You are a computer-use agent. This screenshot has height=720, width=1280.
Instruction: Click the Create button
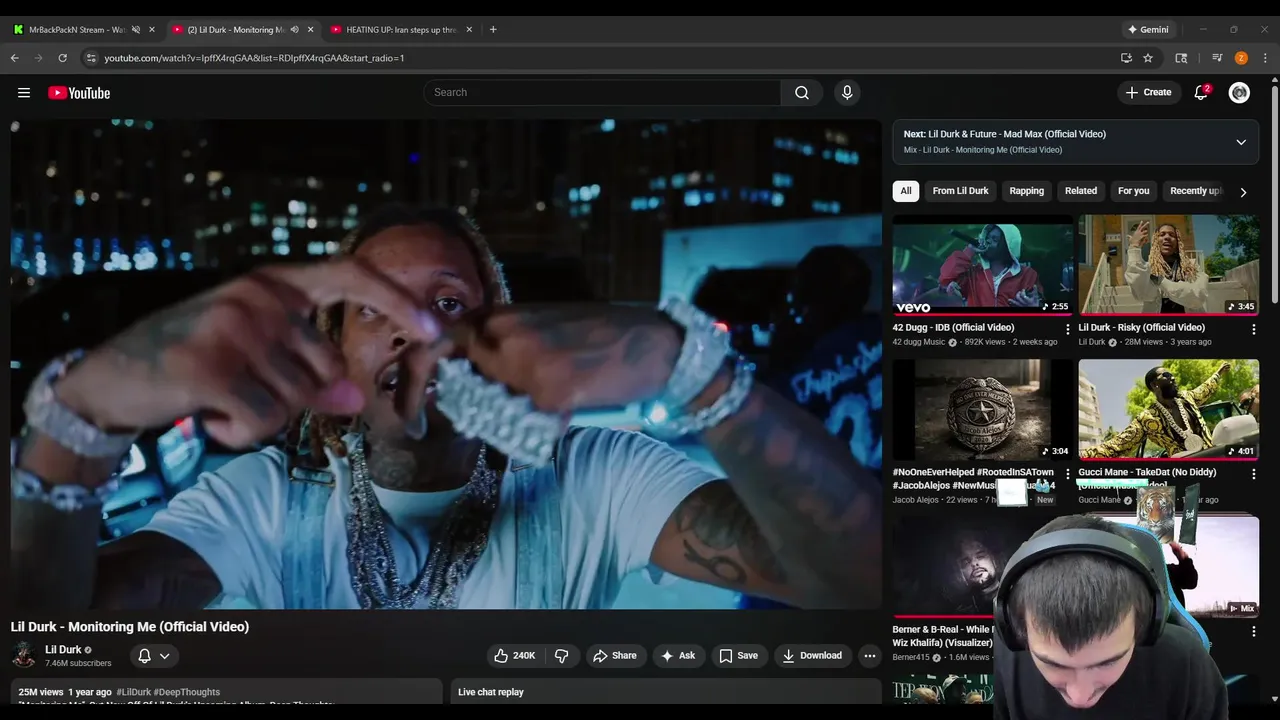point(1148,92)
